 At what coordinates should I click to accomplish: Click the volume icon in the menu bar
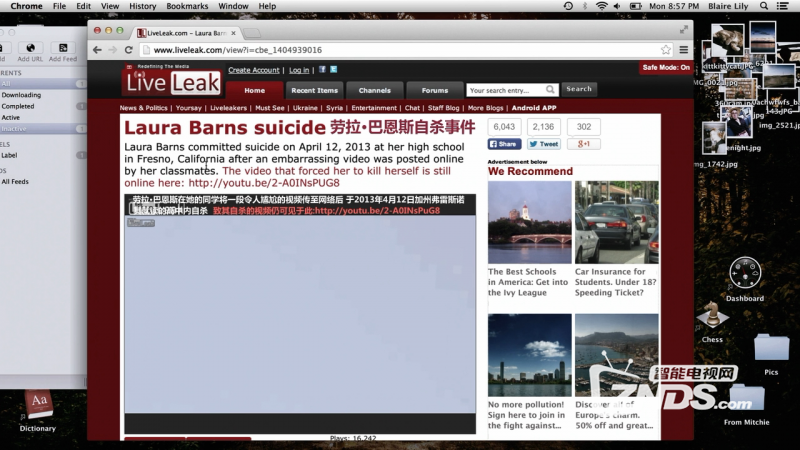[x=617, y=6]
